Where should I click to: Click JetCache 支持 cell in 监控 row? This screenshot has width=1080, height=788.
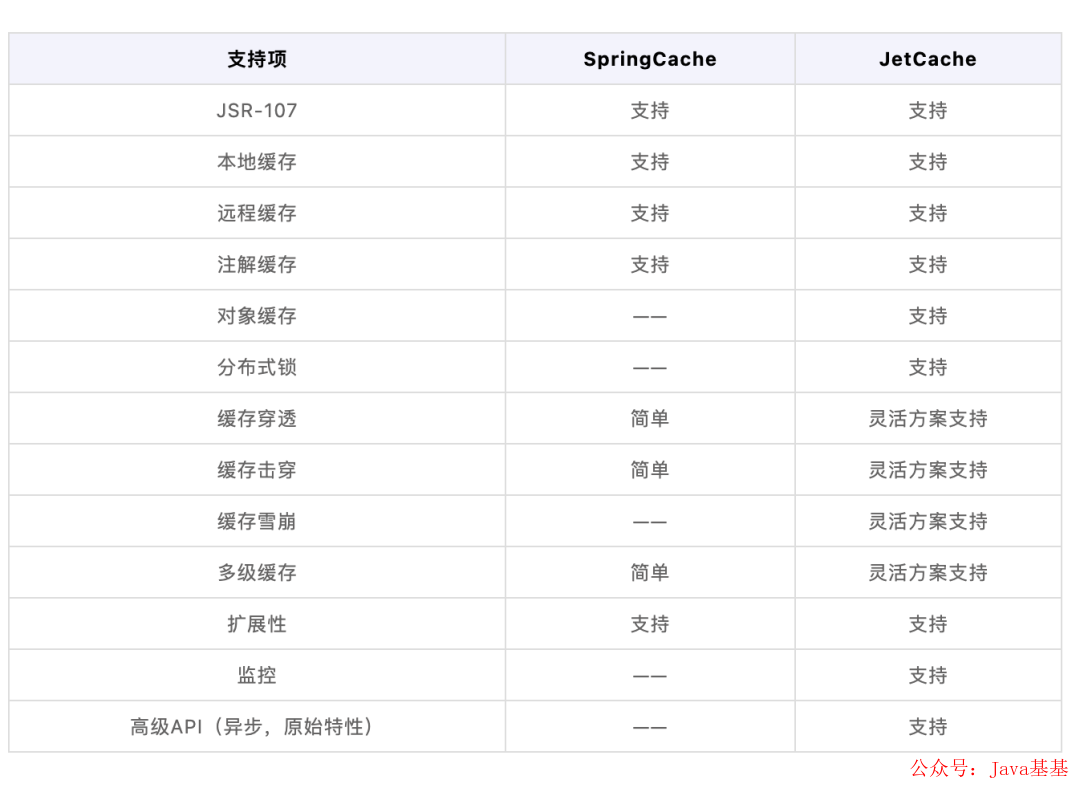928,675
